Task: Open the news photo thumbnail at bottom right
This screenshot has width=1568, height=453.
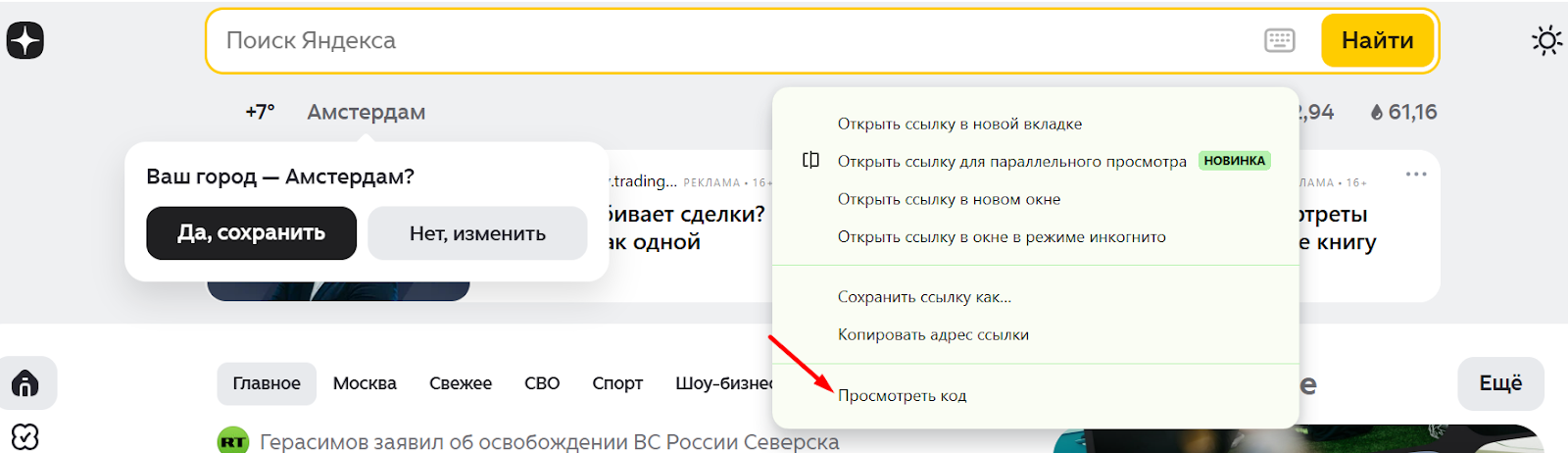Action: (1298, 439)
